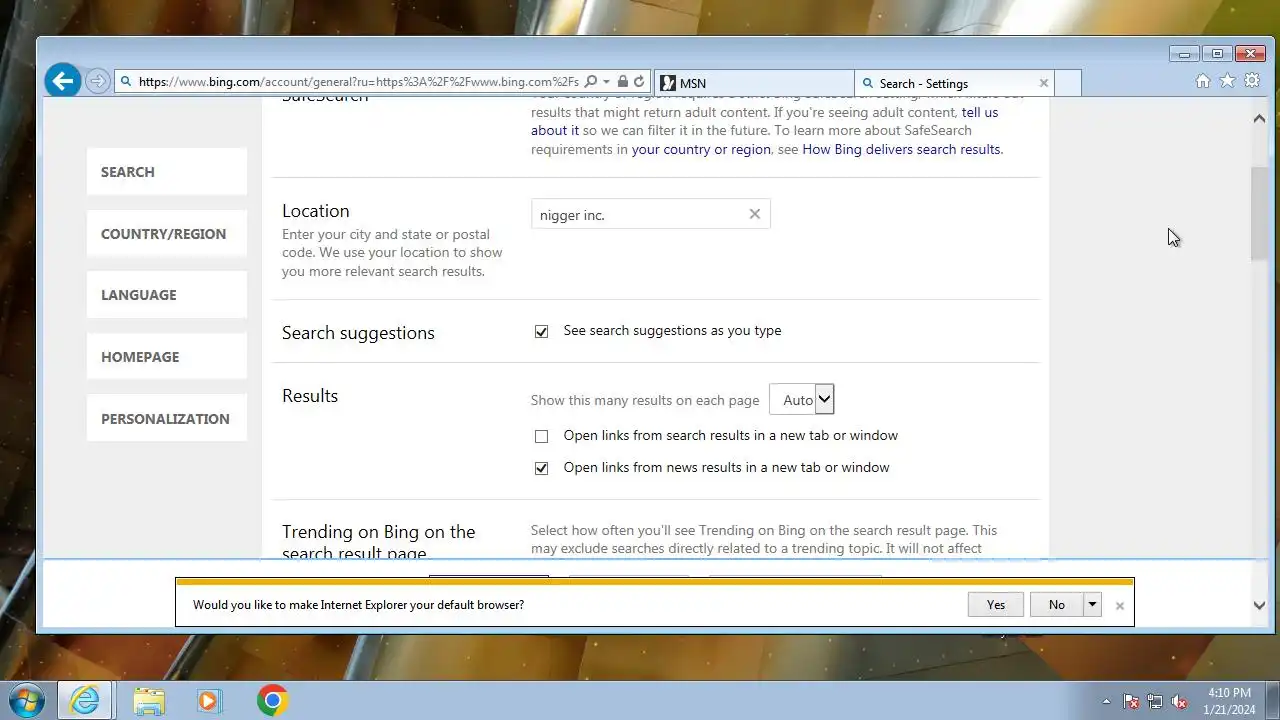1280x720 pixels.
Task: Expand the results-per-page 'Auto' dropdown
Action: pos(801,400)
